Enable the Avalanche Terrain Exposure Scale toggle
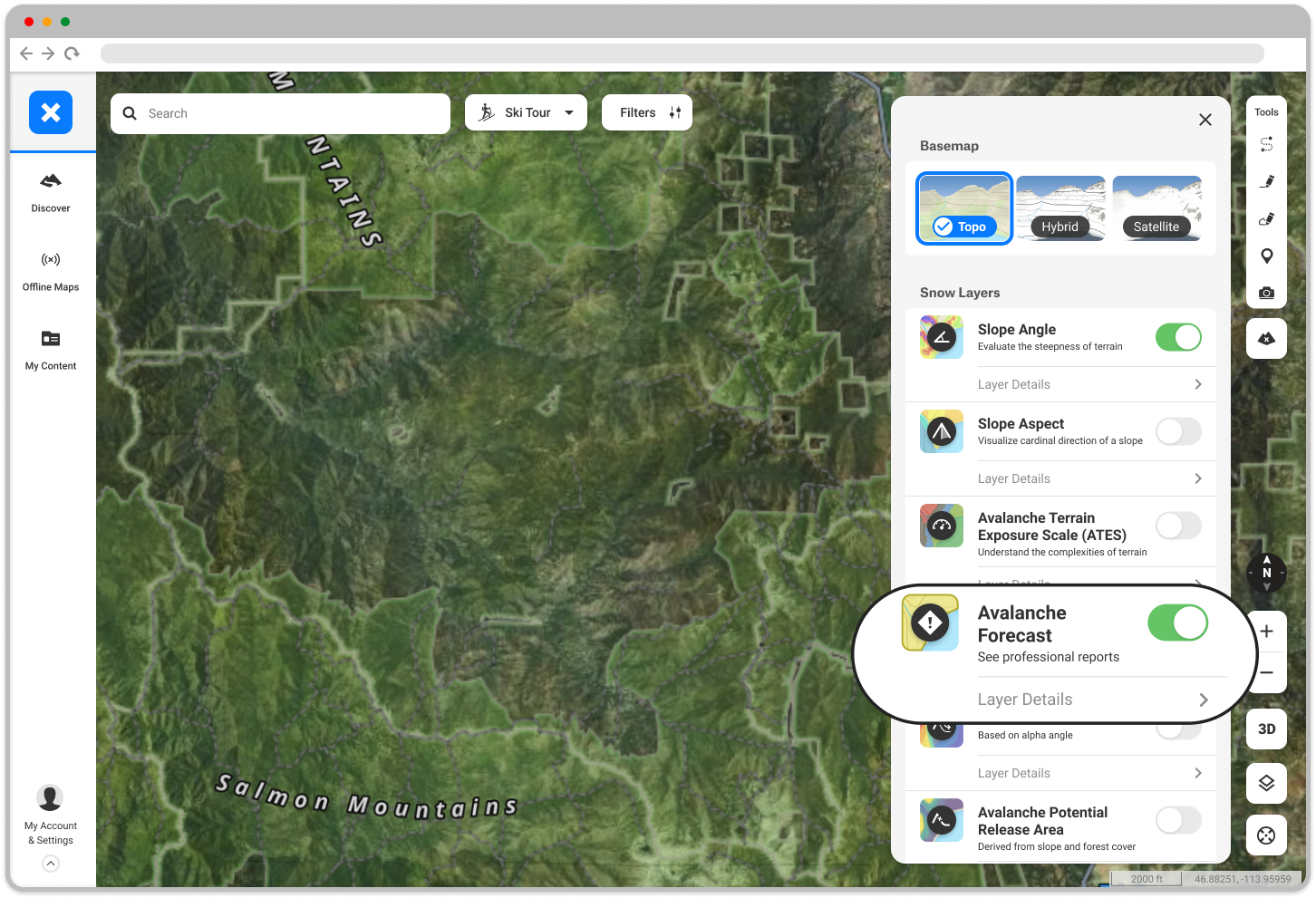The image size is (1316, 898). (x=1178, y=526)
